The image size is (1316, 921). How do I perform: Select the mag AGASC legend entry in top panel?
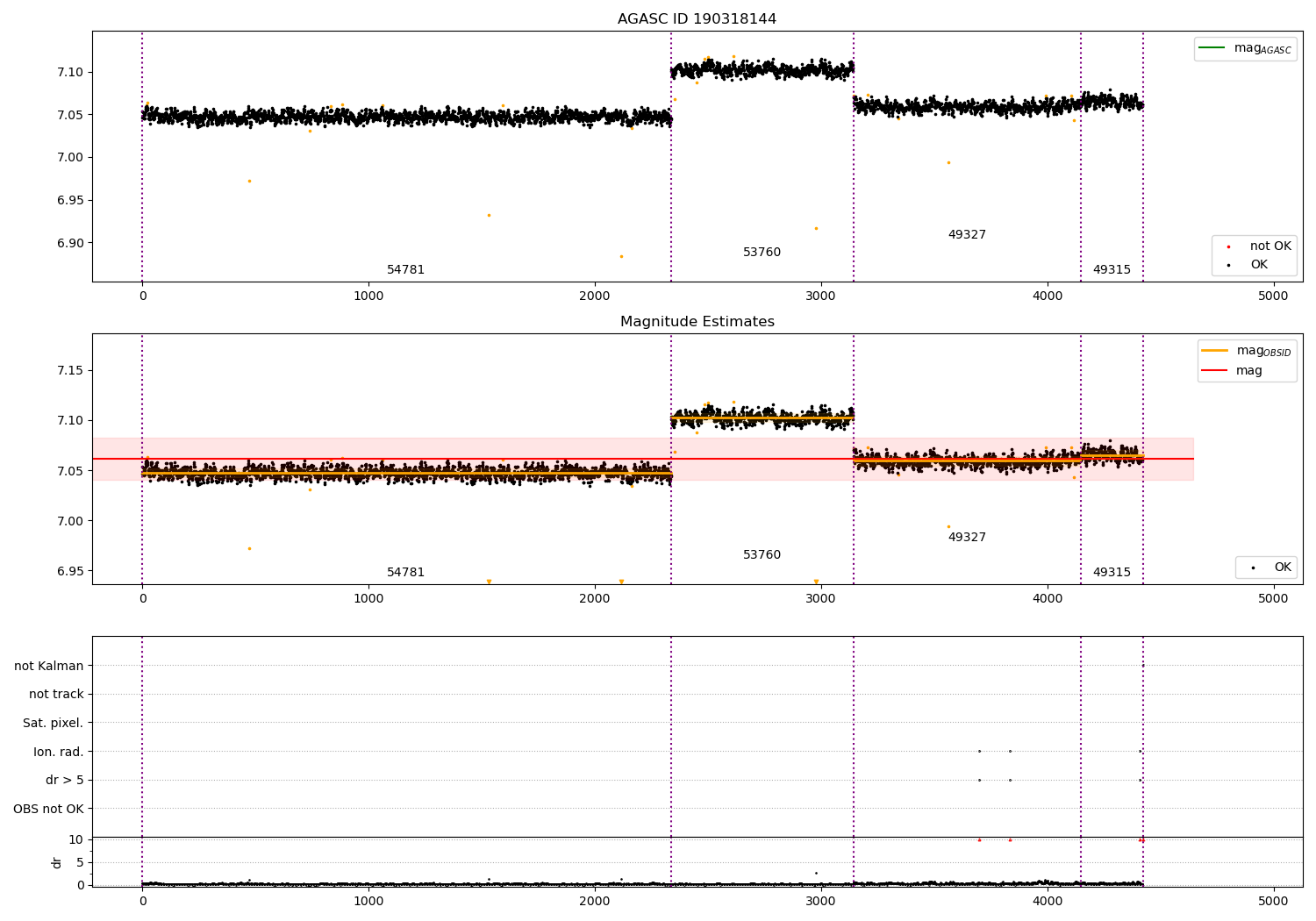tap(1245, 48)
